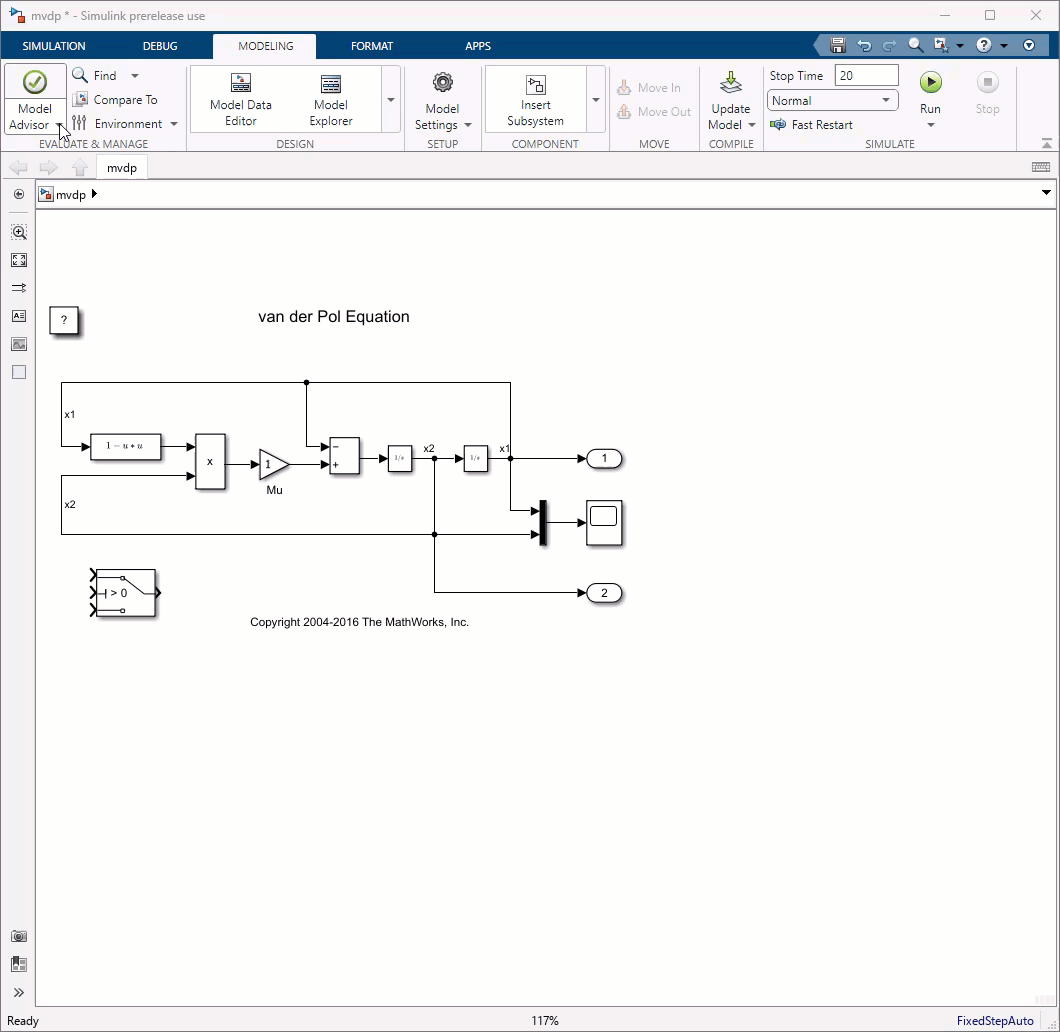
Task: Switch to the APPS tab
Action: click(478, 46)
